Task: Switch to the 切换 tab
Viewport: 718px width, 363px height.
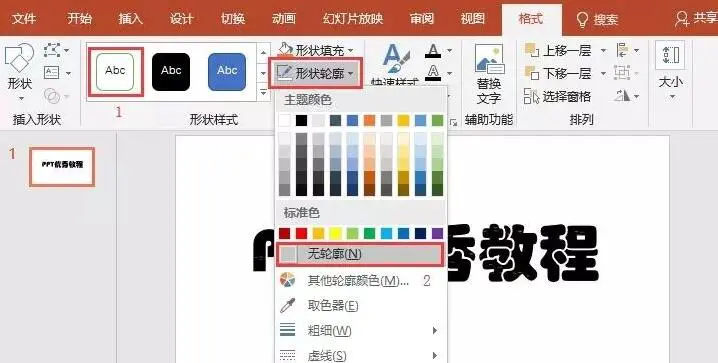Action: point(233,19)
